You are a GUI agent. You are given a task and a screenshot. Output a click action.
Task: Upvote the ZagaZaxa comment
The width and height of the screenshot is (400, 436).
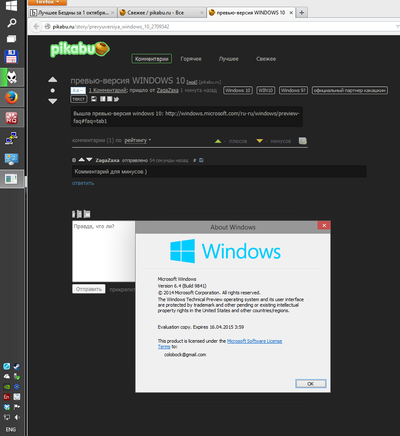point(81,160)
